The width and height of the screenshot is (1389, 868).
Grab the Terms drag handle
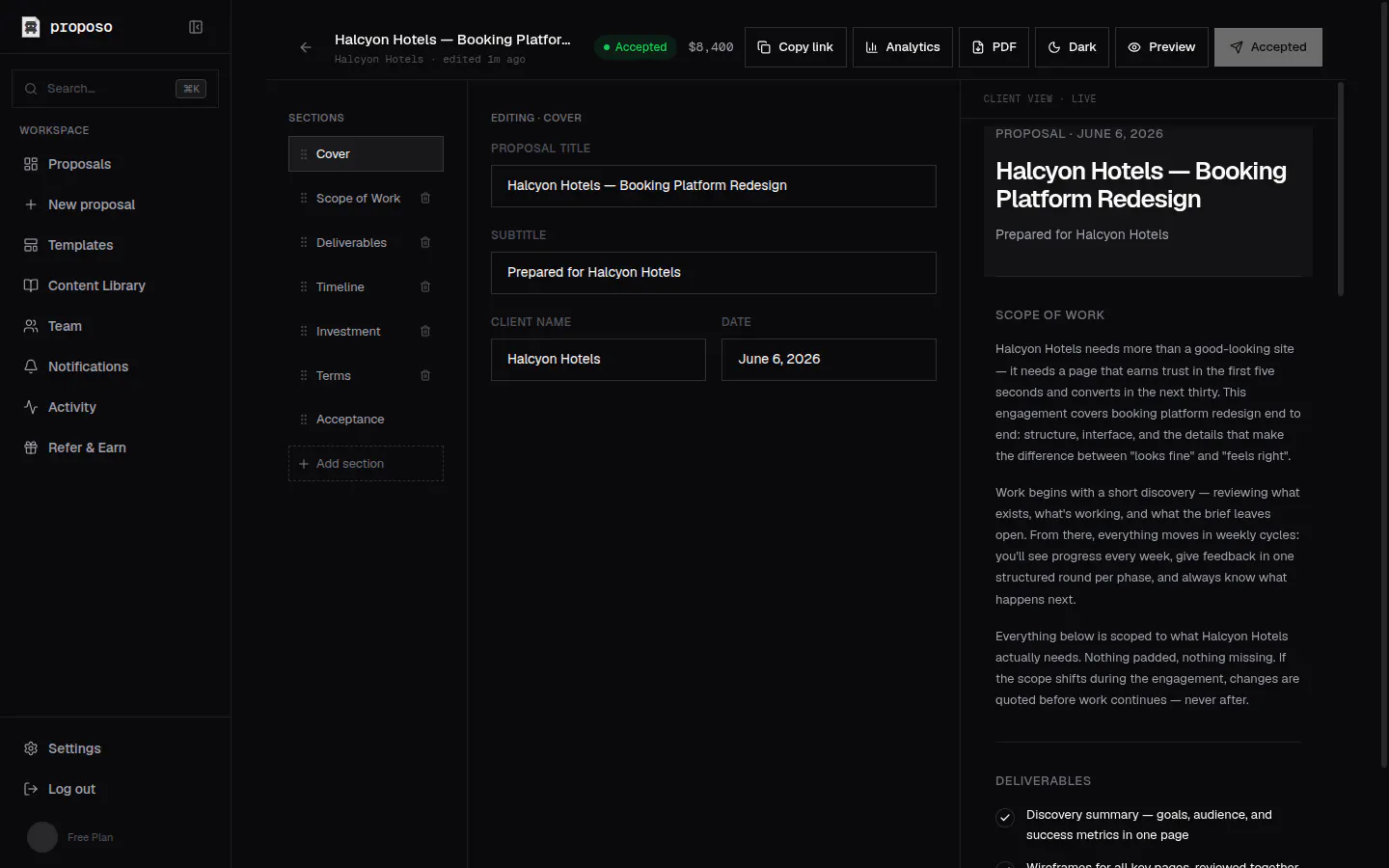(304, 375)
